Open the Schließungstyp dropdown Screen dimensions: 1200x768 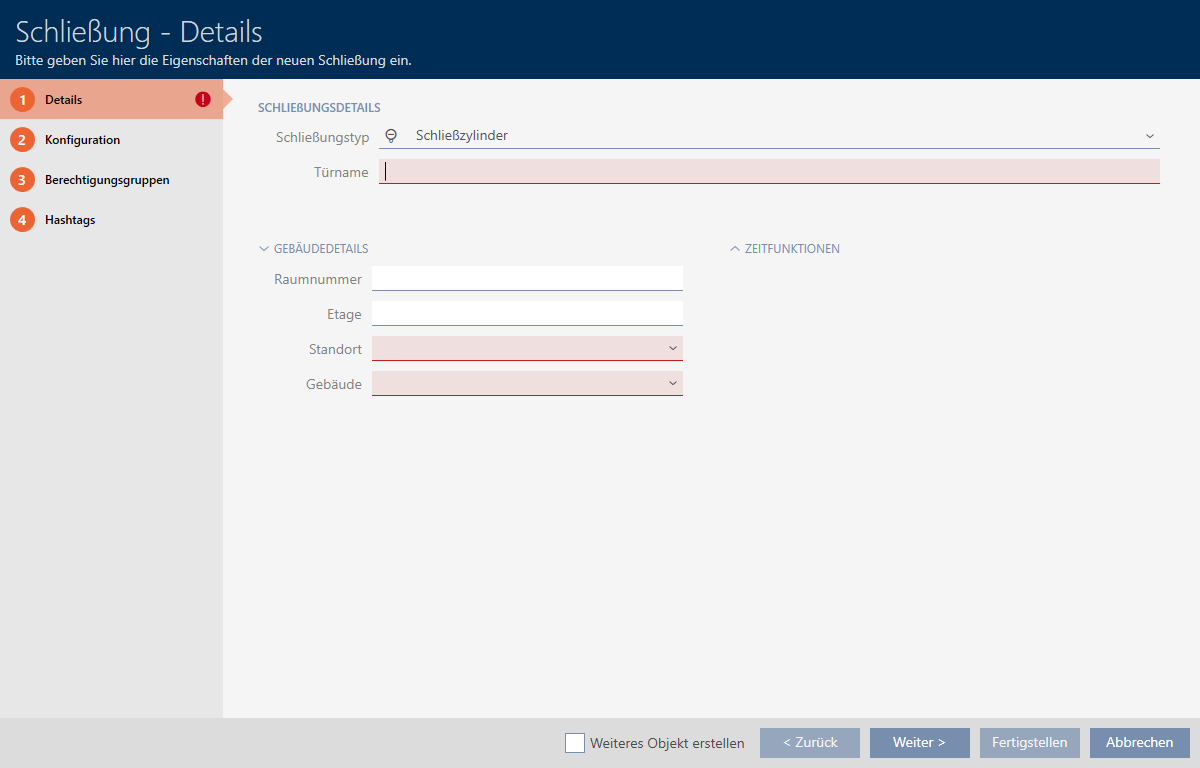coord(1149,136)
